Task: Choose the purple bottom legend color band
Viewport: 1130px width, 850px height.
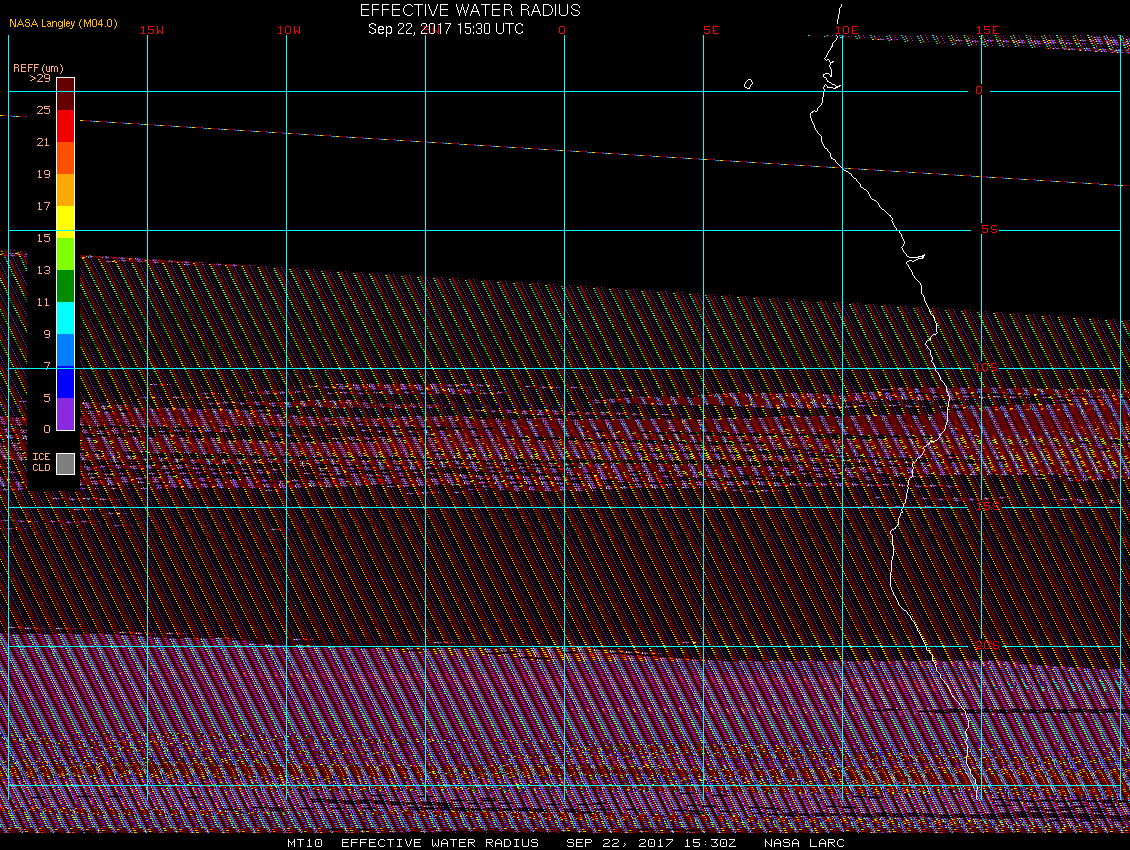Action: click(65, 413)
